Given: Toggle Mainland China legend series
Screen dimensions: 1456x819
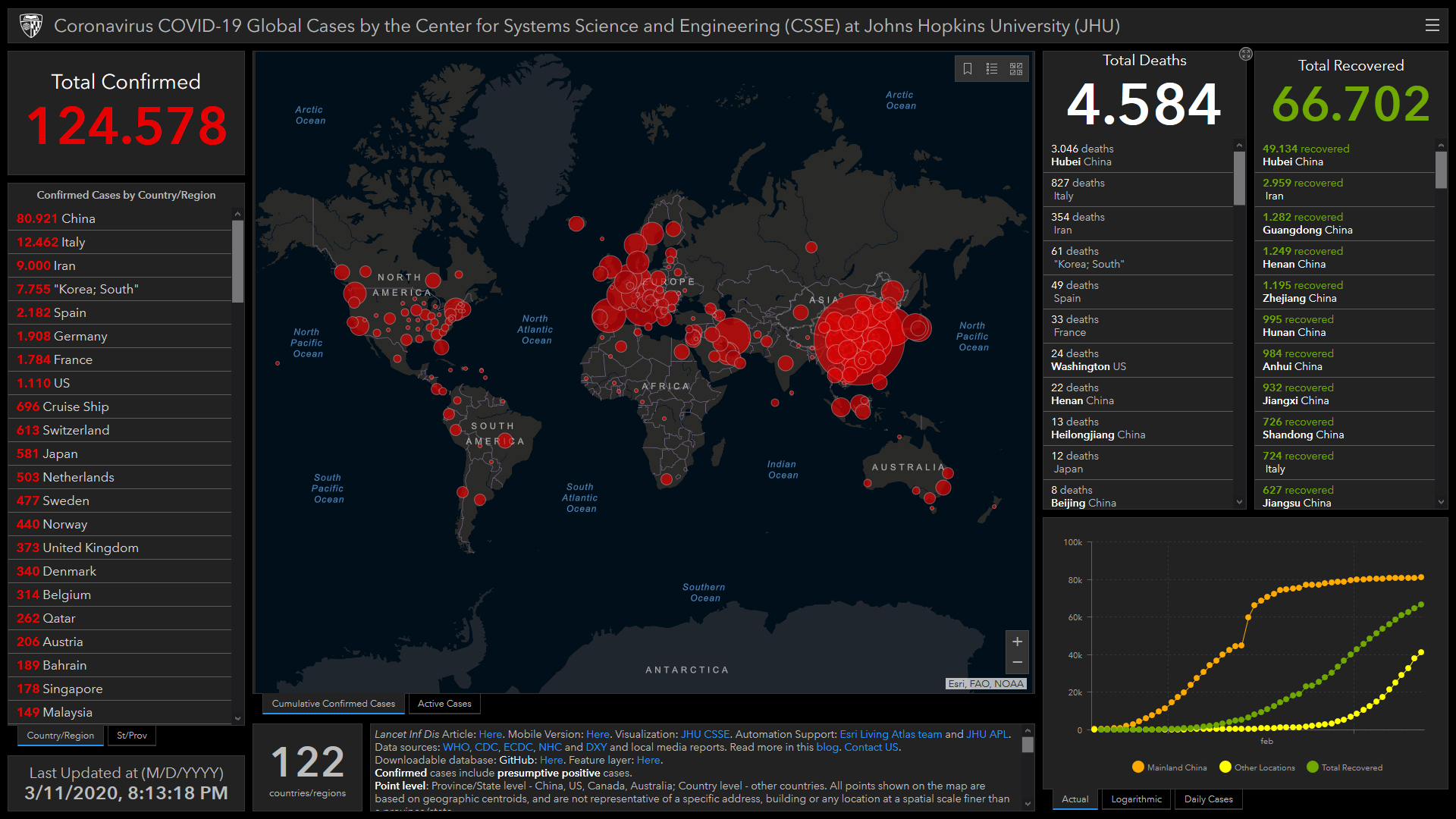Looking at the screenshot, I should click(x=1169, y=767).
